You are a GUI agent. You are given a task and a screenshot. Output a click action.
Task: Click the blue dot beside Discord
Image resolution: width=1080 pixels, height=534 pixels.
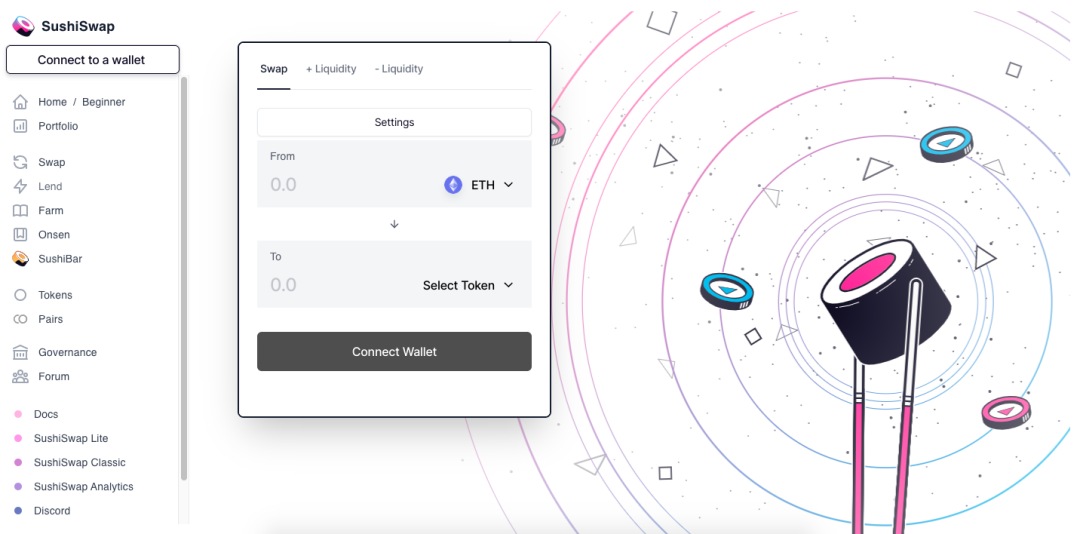pyautogui.click(x=19, y=511)
